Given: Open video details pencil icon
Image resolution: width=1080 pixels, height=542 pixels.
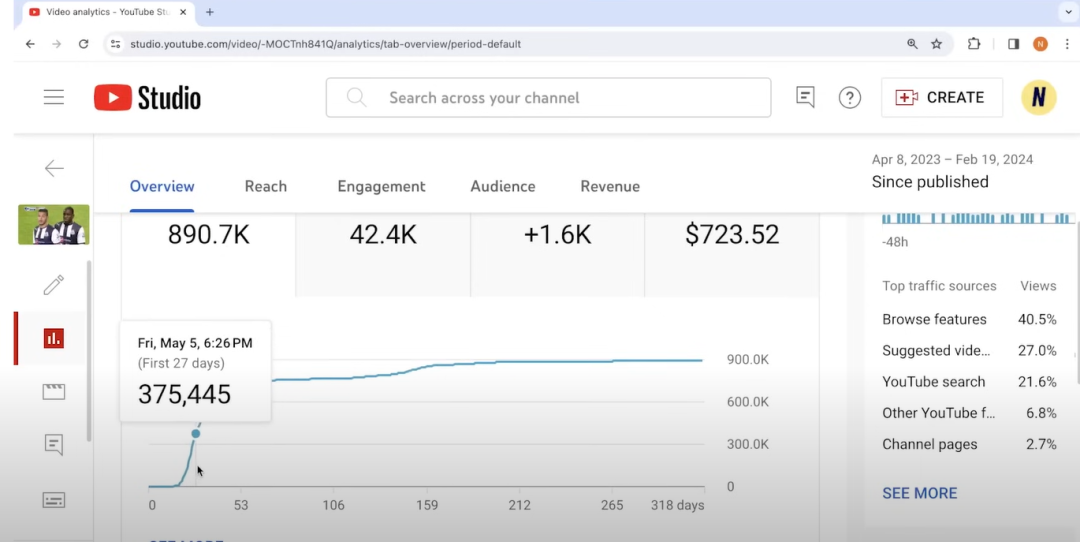Looking at the screenshot, I should [x=54, y=285].
